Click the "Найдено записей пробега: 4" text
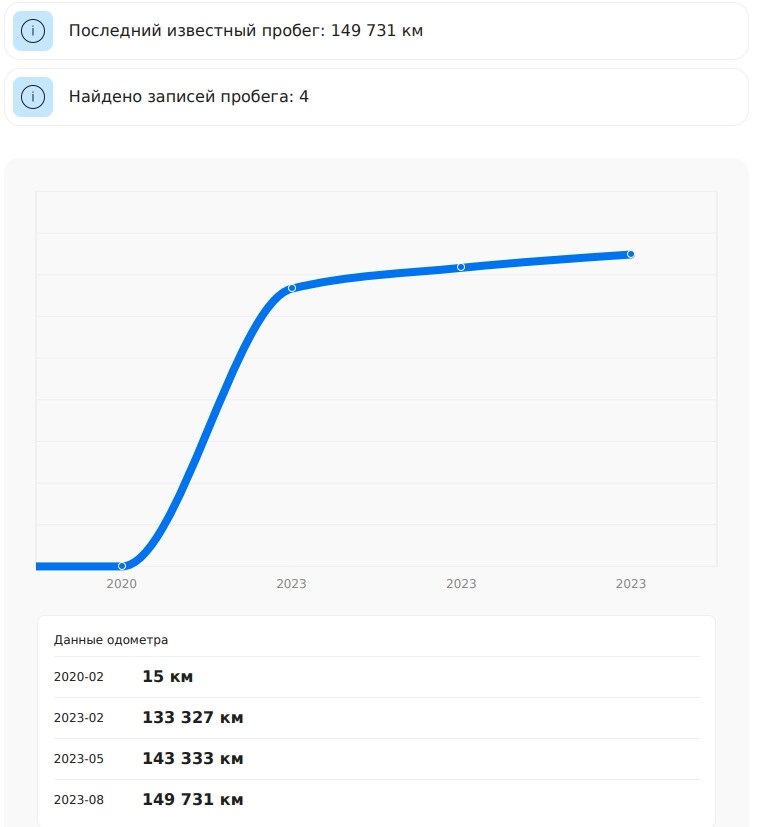Screen dimensions: 764x827 coord(188,97)
